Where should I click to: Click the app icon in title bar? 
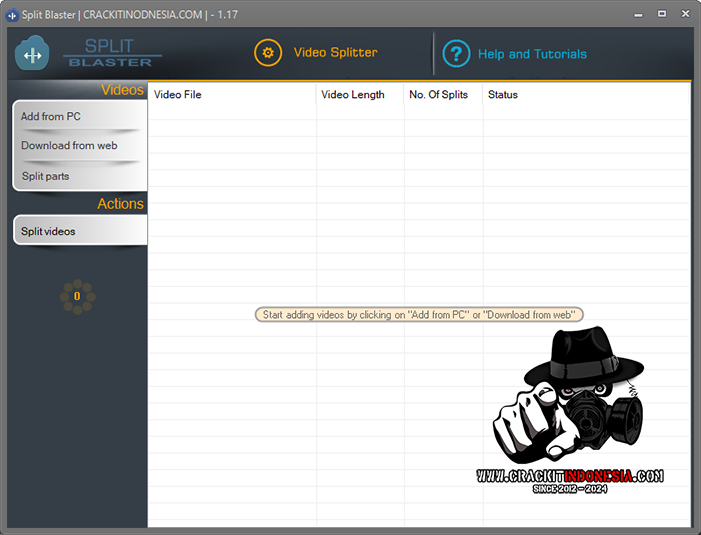click(12, 15)
